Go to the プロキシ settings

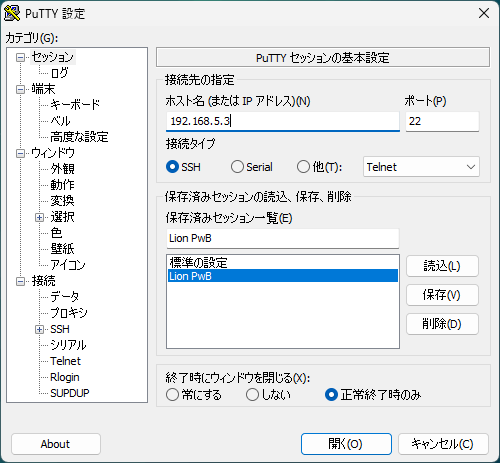point(69,313)
